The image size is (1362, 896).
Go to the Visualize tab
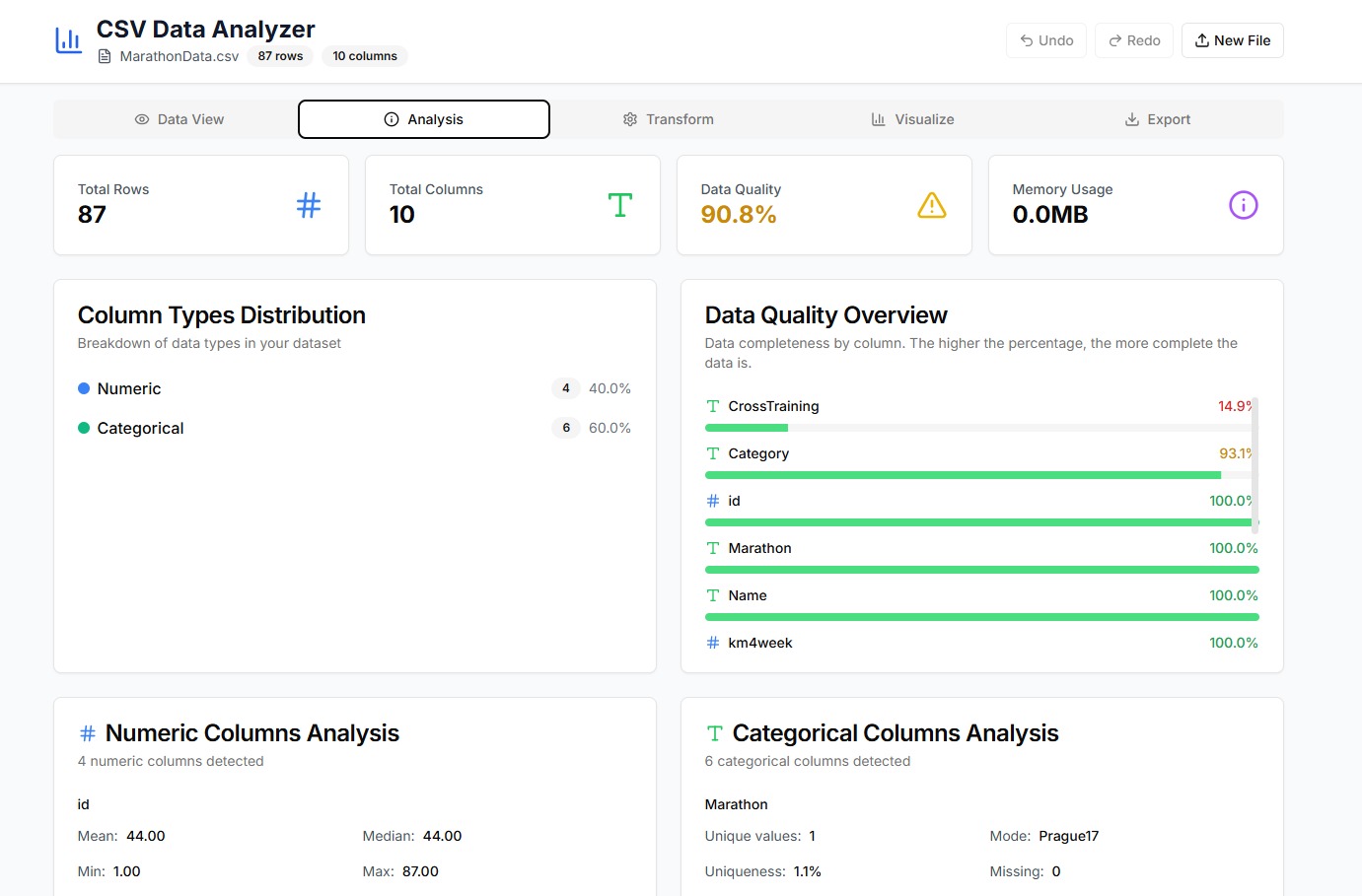tap(913, 119)
